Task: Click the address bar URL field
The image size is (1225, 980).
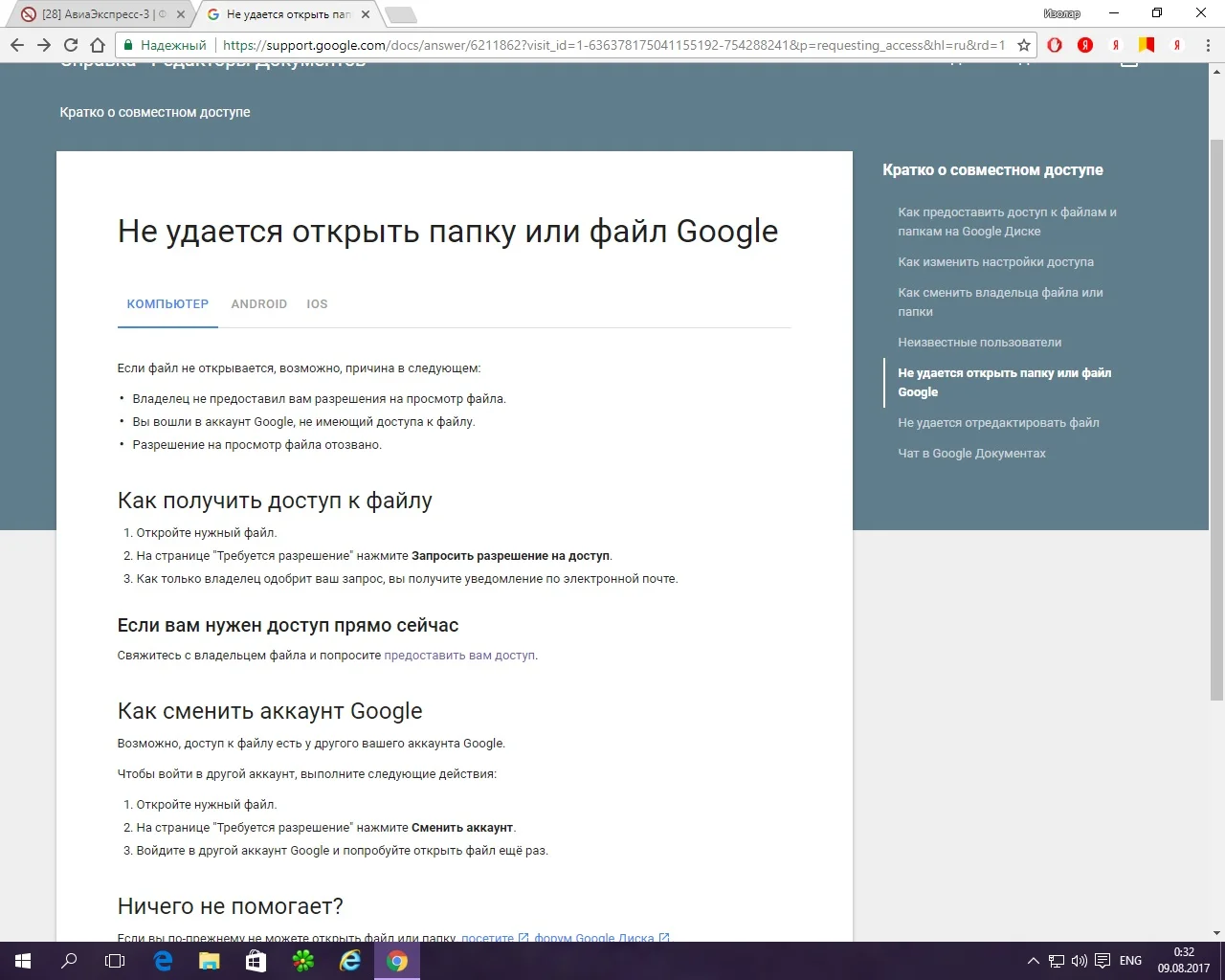Action: click(612, 45)
